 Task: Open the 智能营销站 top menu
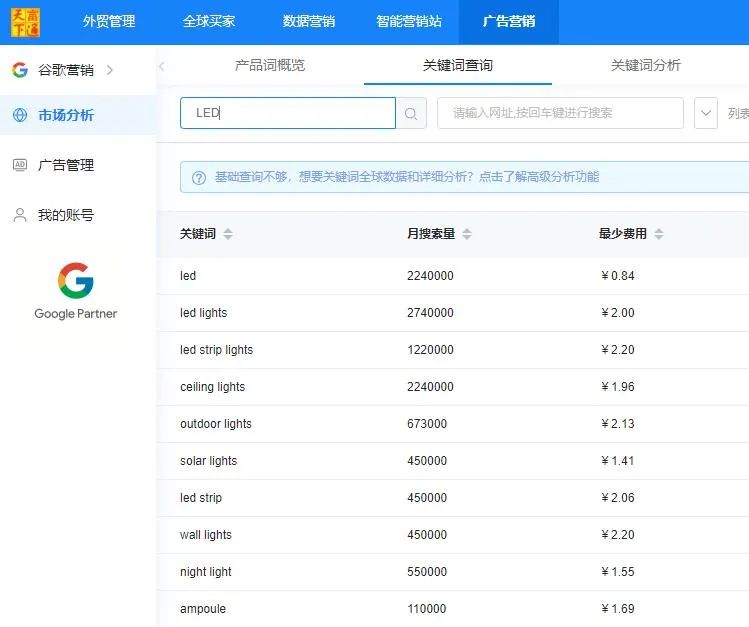point(409,21)
